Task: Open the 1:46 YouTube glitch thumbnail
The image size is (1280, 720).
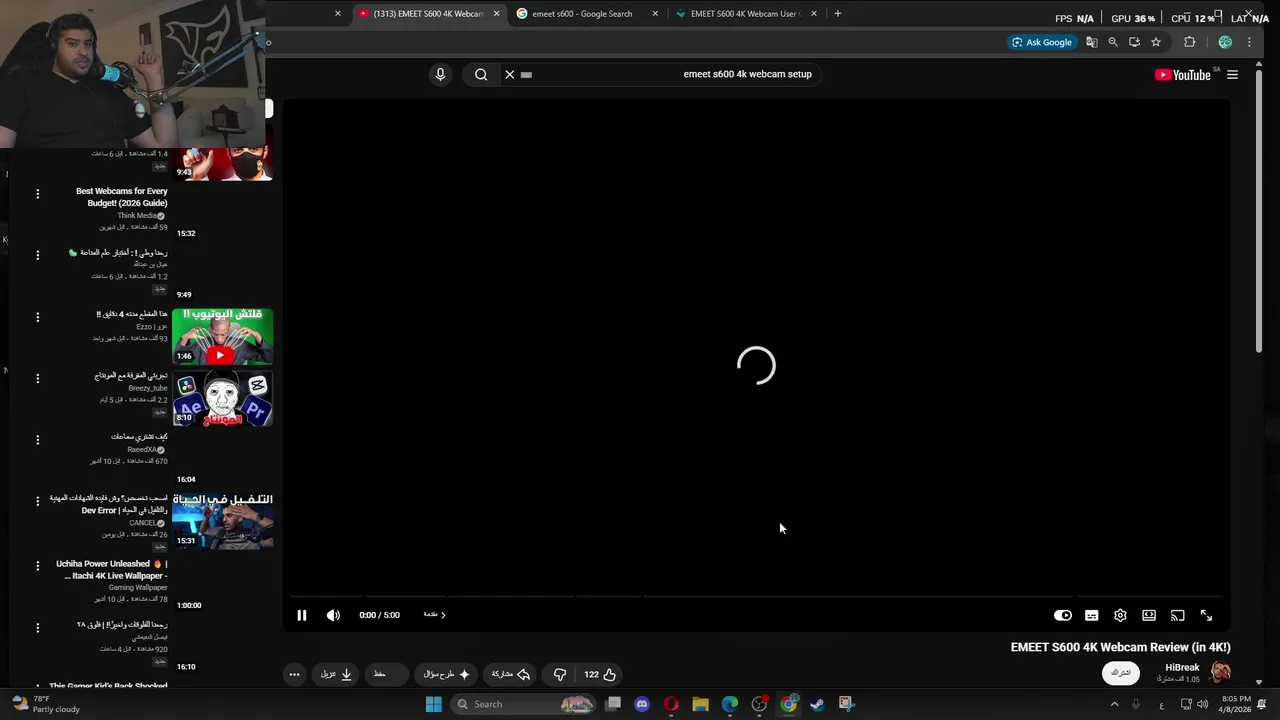Action: point(222,336)
